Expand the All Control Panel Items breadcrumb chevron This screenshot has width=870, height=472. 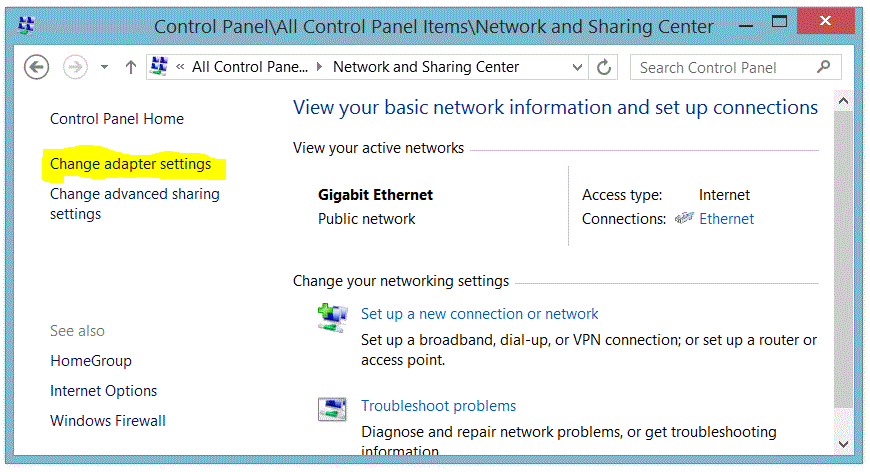(320, 67)
